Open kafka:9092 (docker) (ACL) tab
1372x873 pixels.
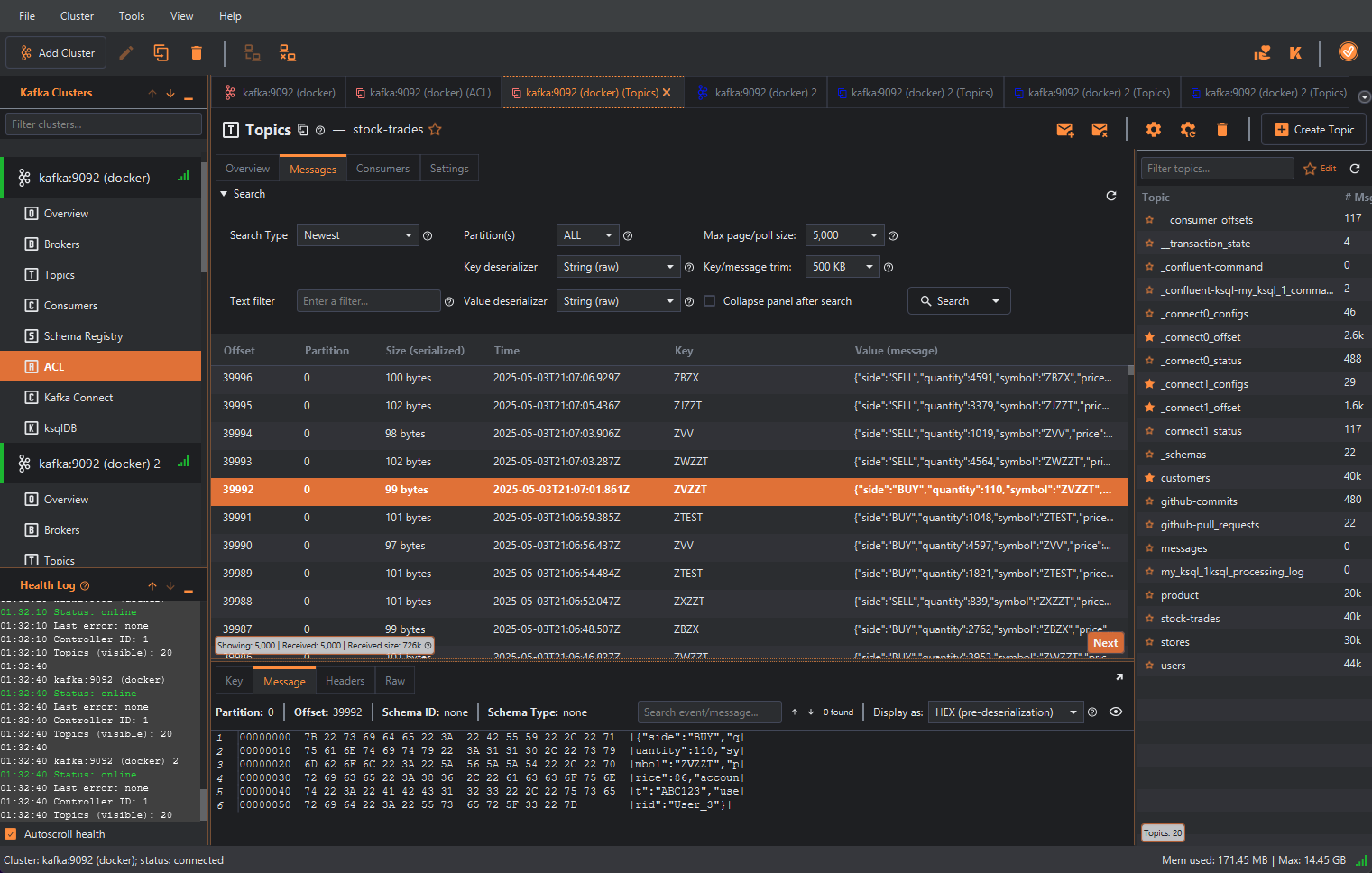(x=423, y=93)
